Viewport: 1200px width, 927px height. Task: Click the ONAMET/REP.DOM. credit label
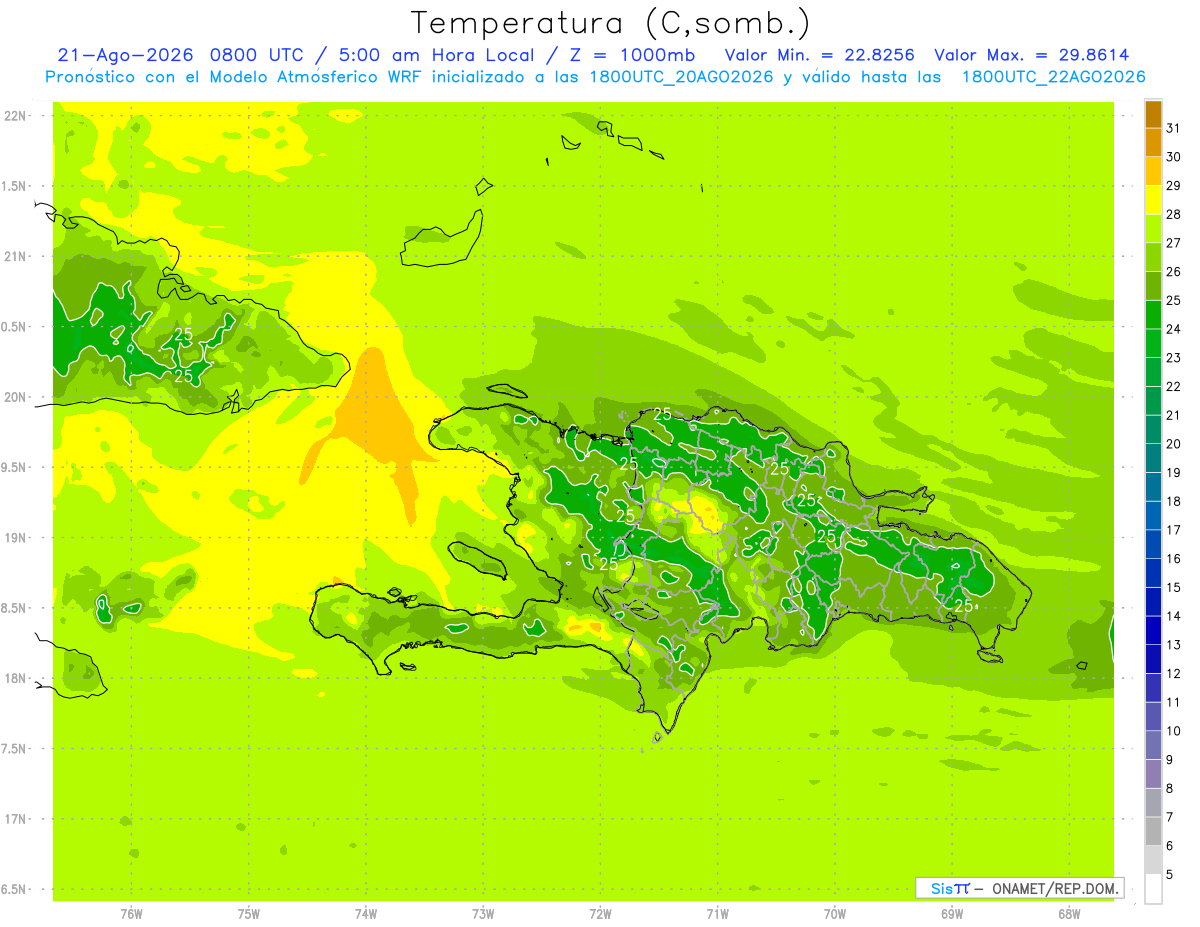[1055, 888]
